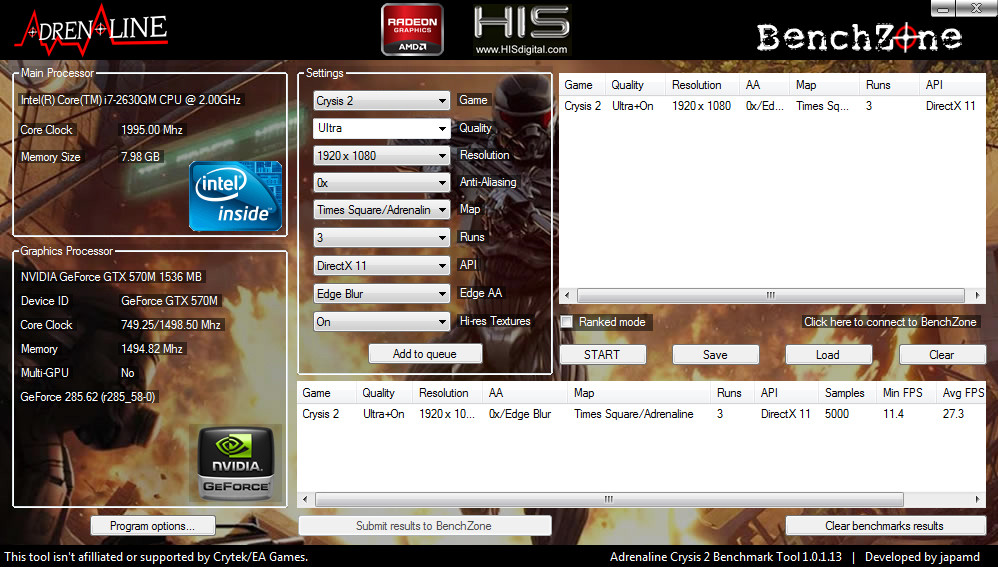Click the NVIDIA GeForce badge
The height and width of the screenshot is (567, 998).
236,463
